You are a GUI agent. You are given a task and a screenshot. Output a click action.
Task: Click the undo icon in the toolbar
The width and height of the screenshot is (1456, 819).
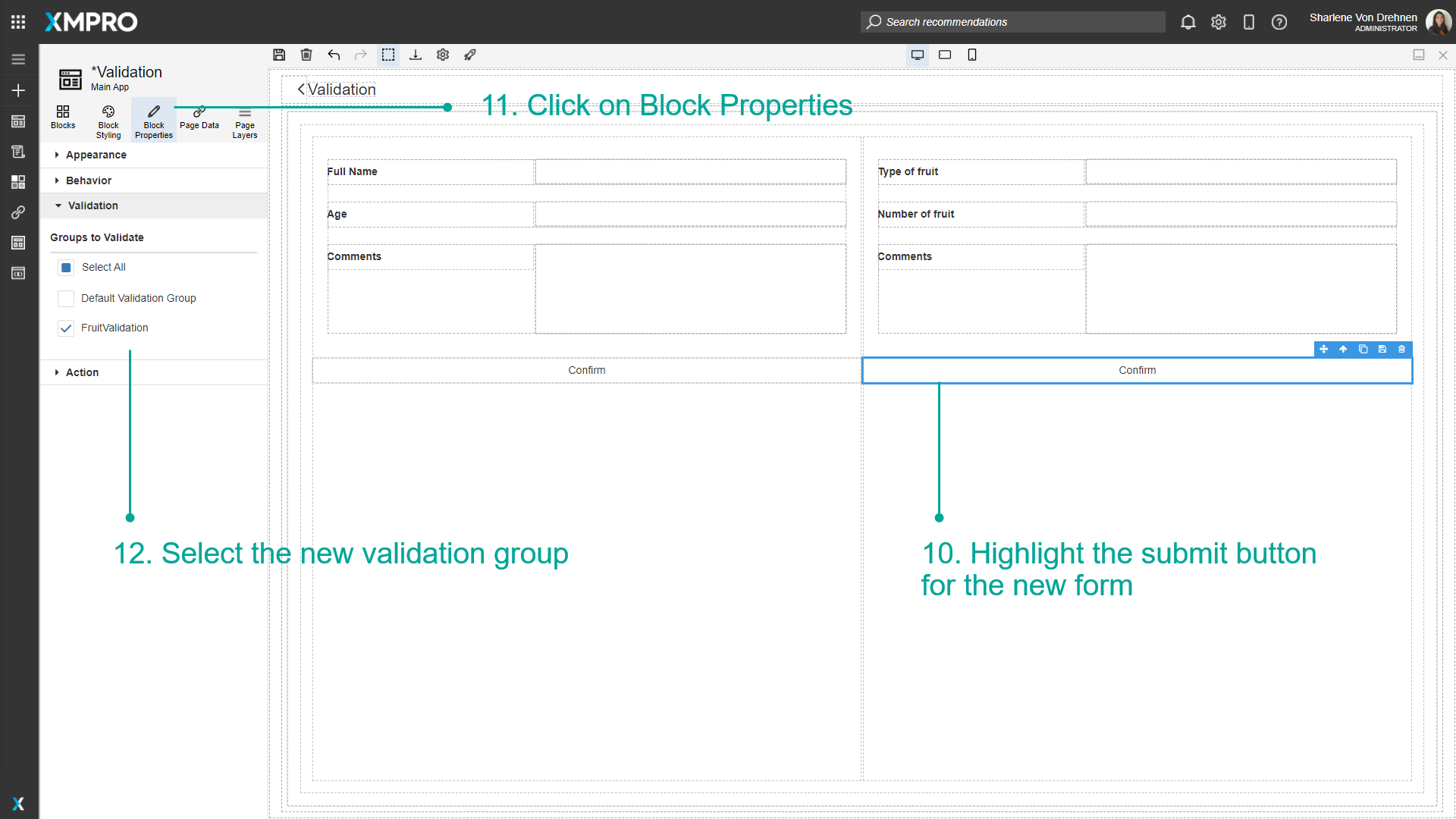tap(334, 55)
